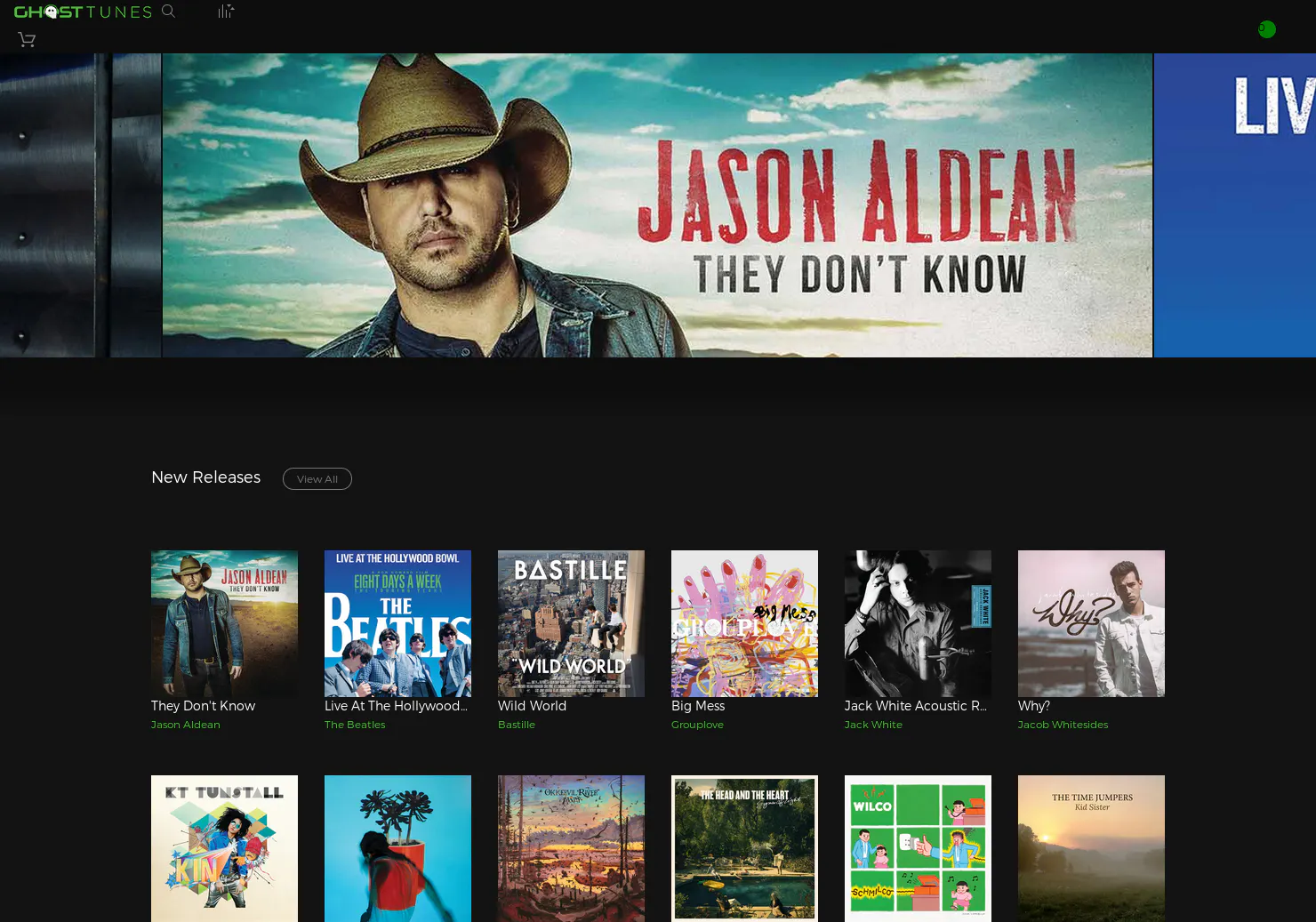Open the shopping cart icon
This screenshot has height=922, width=1316.
tap(27, 39)
